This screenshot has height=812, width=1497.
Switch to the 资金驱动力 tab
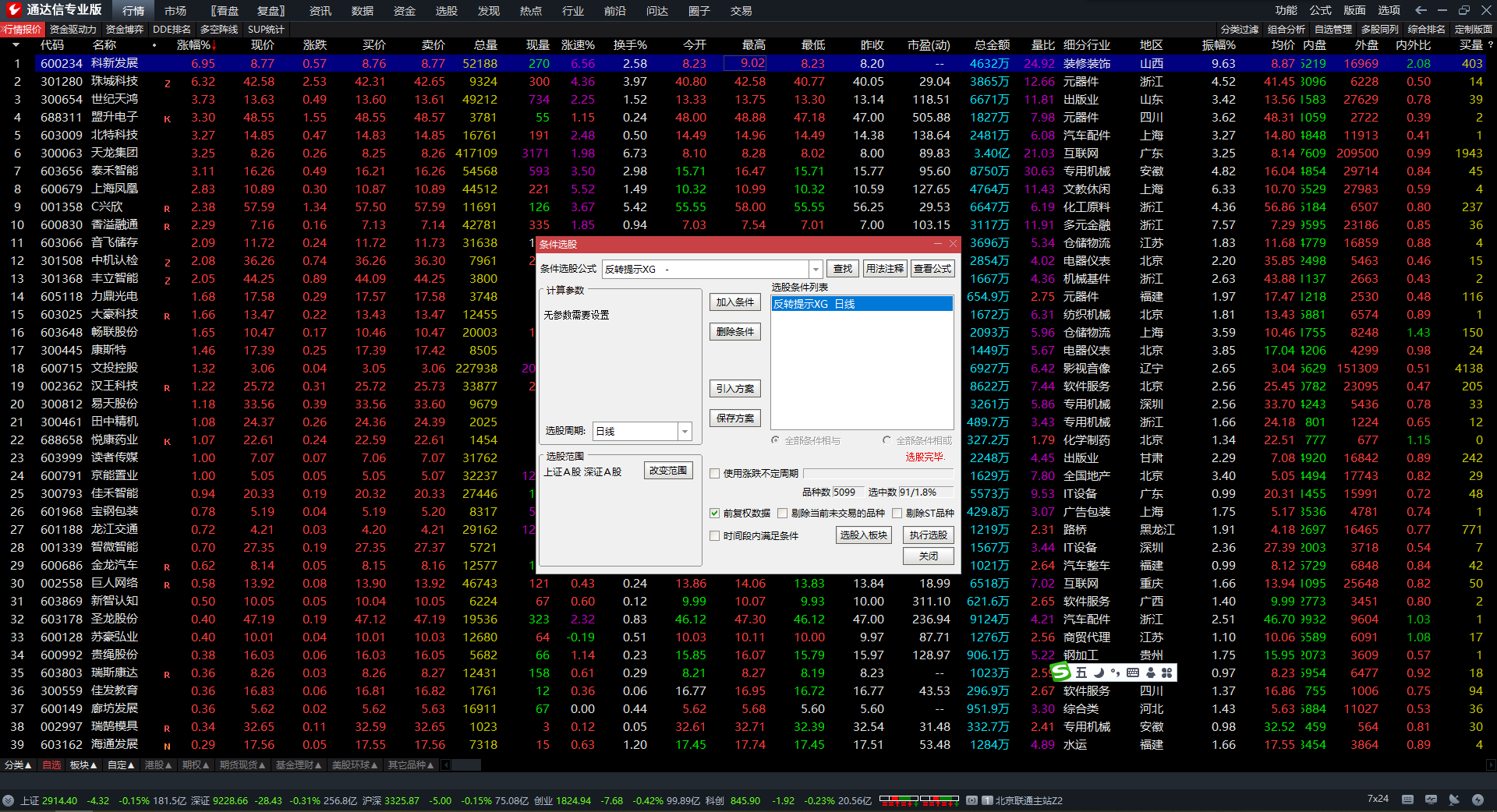click(x=73, y=30)
